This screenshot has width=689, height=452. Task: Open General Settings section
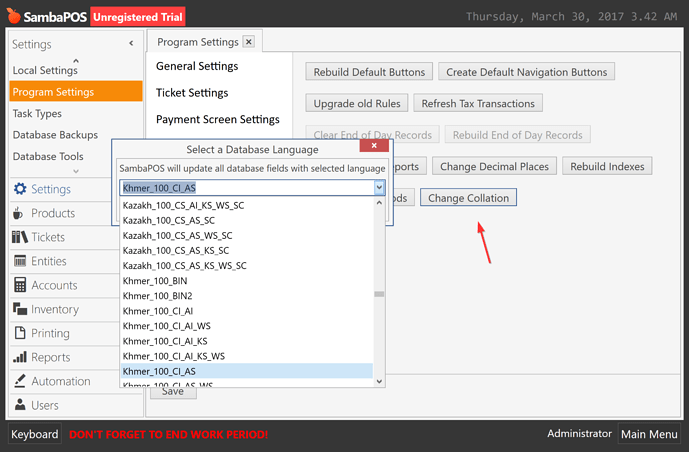tap(197, 66)
